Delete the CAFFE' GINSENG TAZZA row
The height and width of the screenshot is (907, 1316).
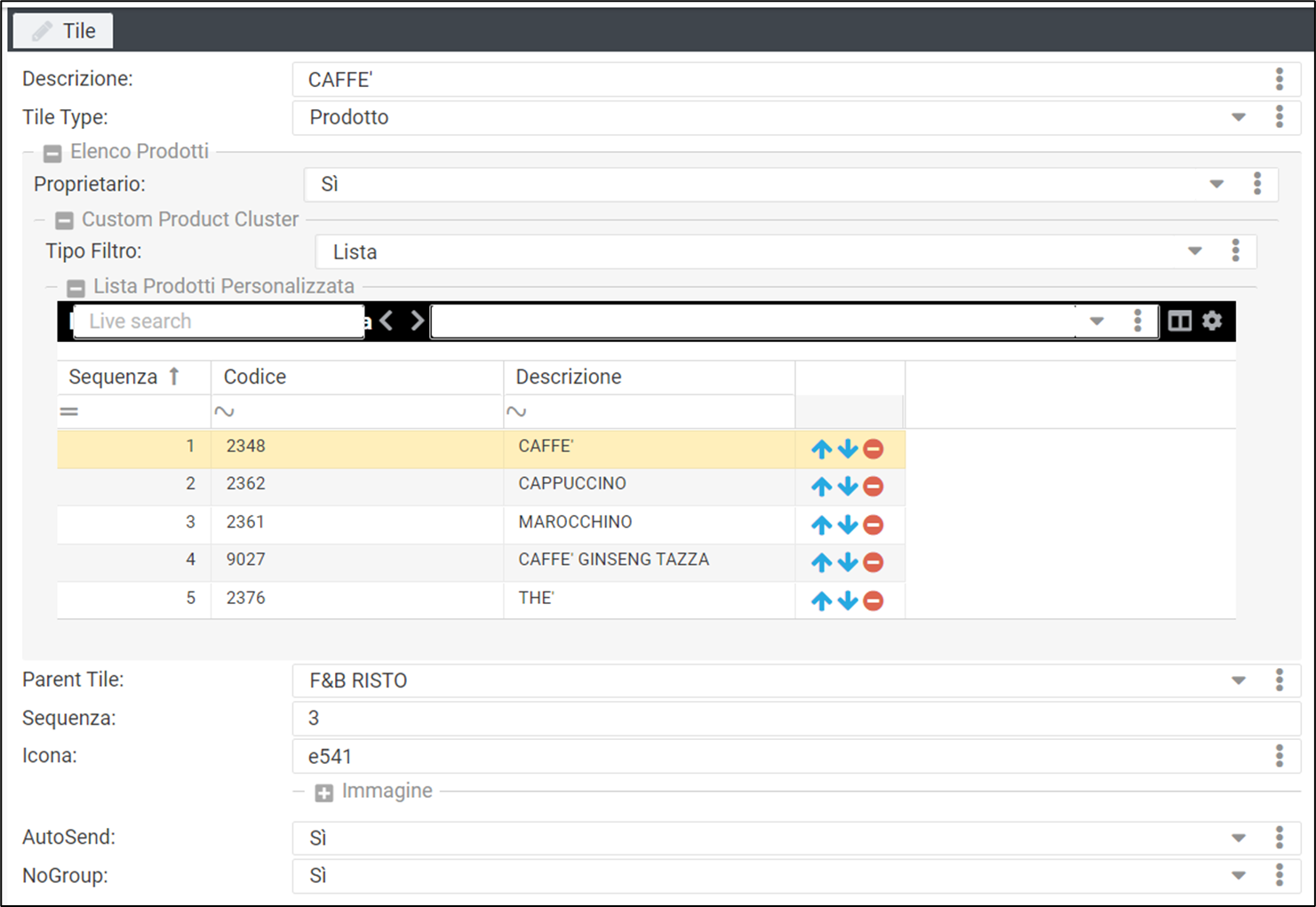pos(873,562)
